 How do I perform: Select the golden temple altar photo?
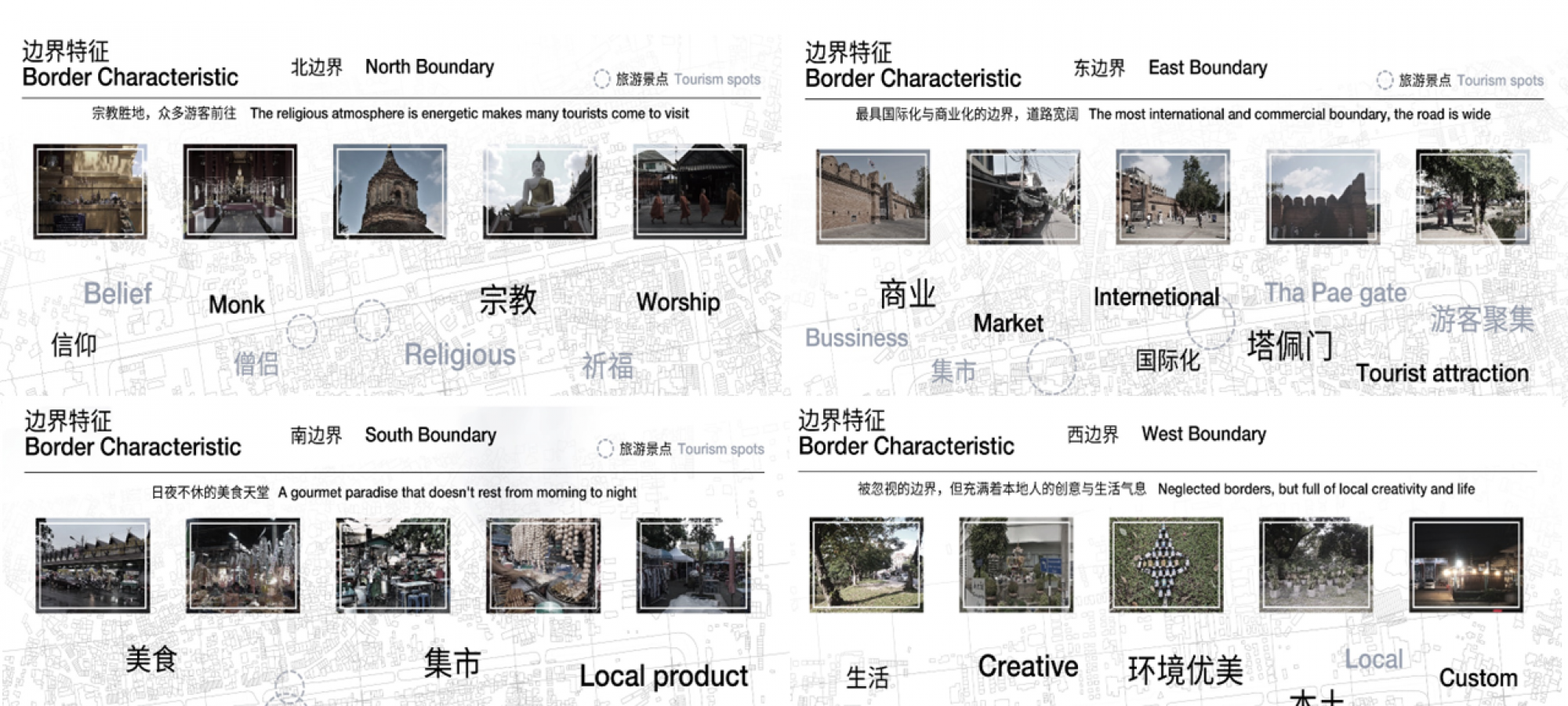click(89, 191)
